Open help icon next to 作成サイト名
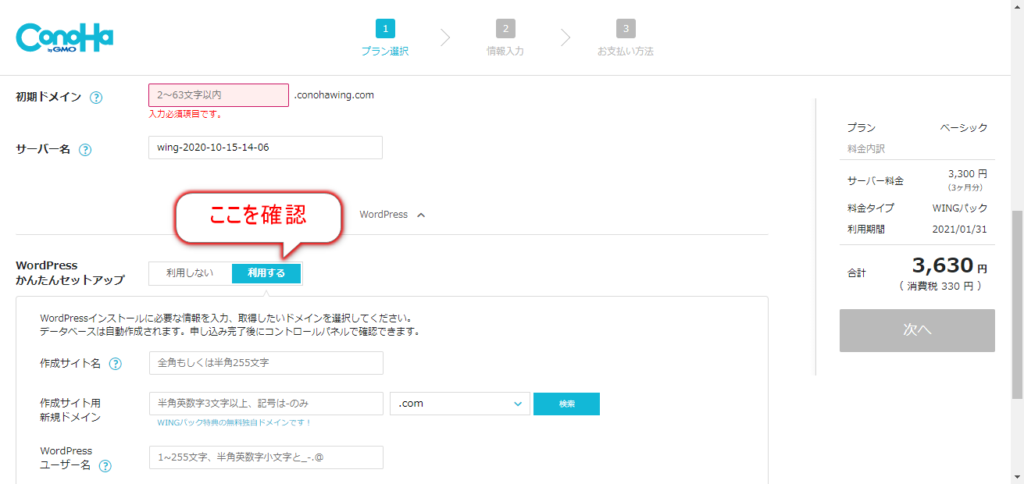1024x484 pixels. tap(115, 364)
